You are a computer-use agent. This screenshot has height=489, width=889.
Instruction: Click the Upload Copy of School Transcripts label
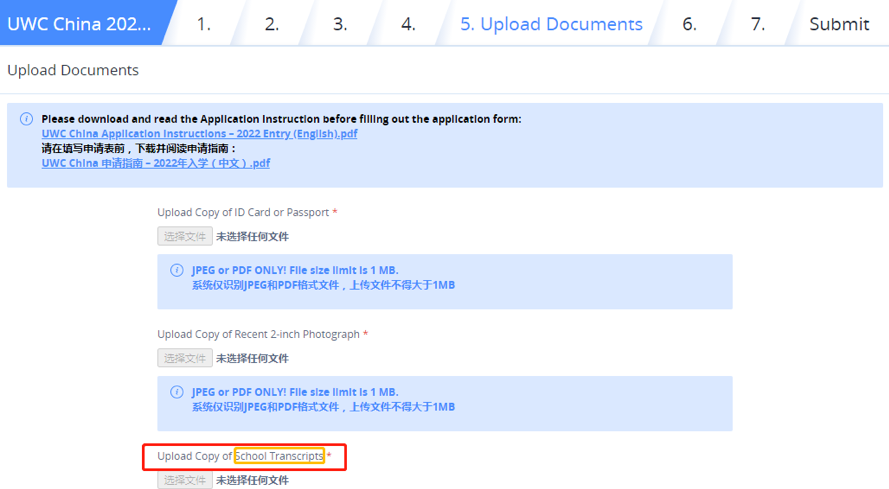tap(244, 456)
